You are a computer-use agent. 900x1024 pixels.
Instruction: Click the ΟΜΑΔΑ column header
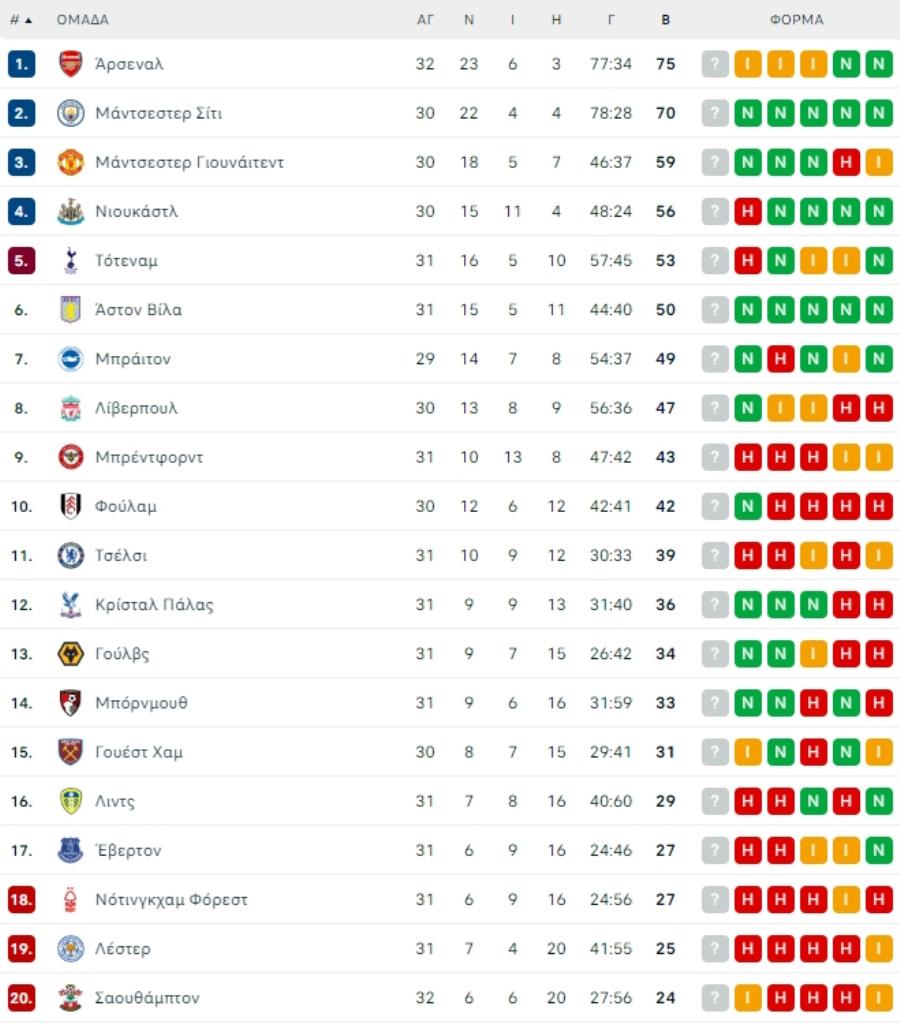83,20
